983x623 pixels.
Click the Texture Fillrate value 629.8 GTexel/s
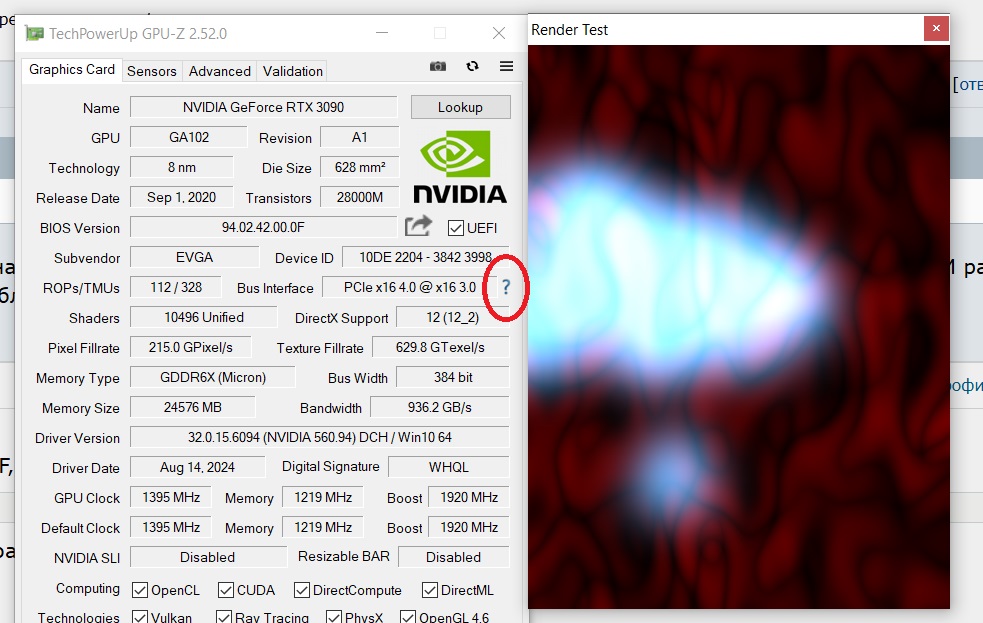tap(441, 348)
